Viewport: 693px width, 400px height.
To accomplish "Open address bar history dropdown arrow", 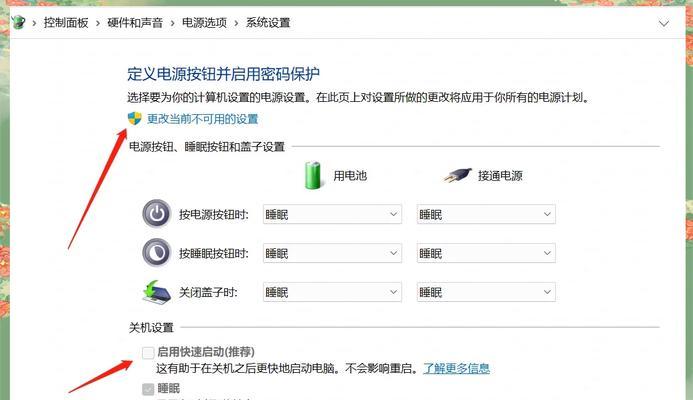I will pyautogui.click(x=663, y=23).
